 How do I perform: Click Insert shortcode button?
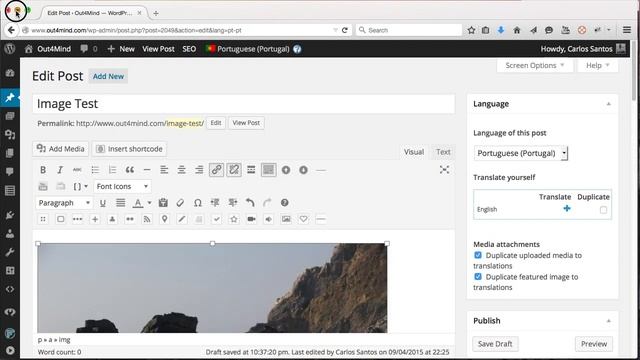coord(129,149)
